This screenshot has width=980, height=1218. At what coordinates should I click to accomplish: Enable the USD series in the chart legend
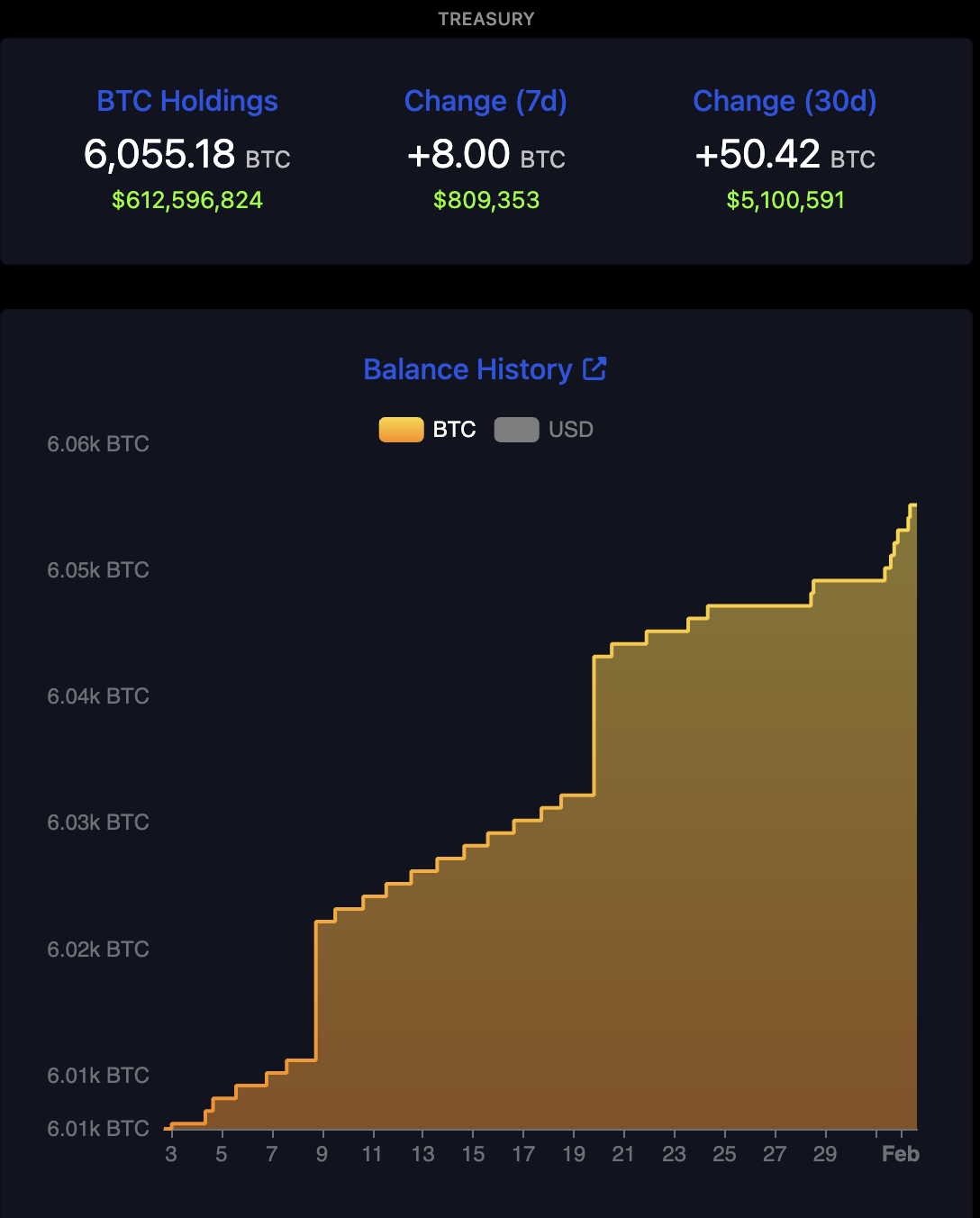click(x=544, y=430)
